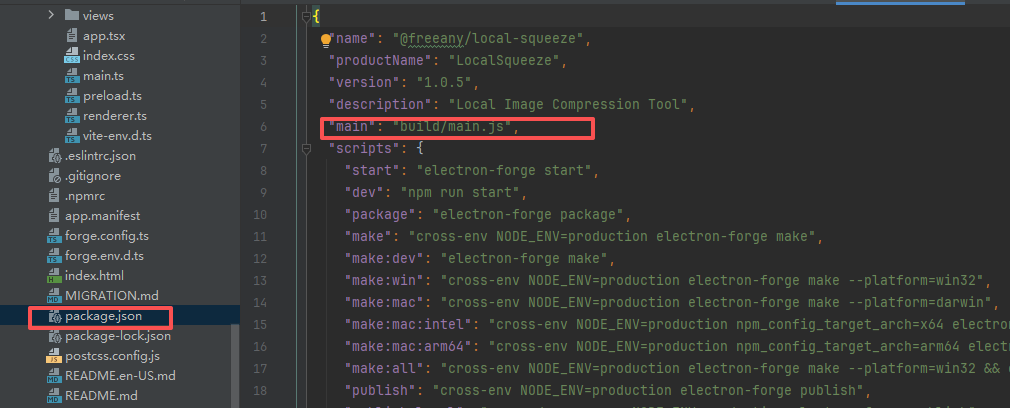Screen dimensions: 1010x408
Task: Click the "make:win" script key
Action: point(384,280)
